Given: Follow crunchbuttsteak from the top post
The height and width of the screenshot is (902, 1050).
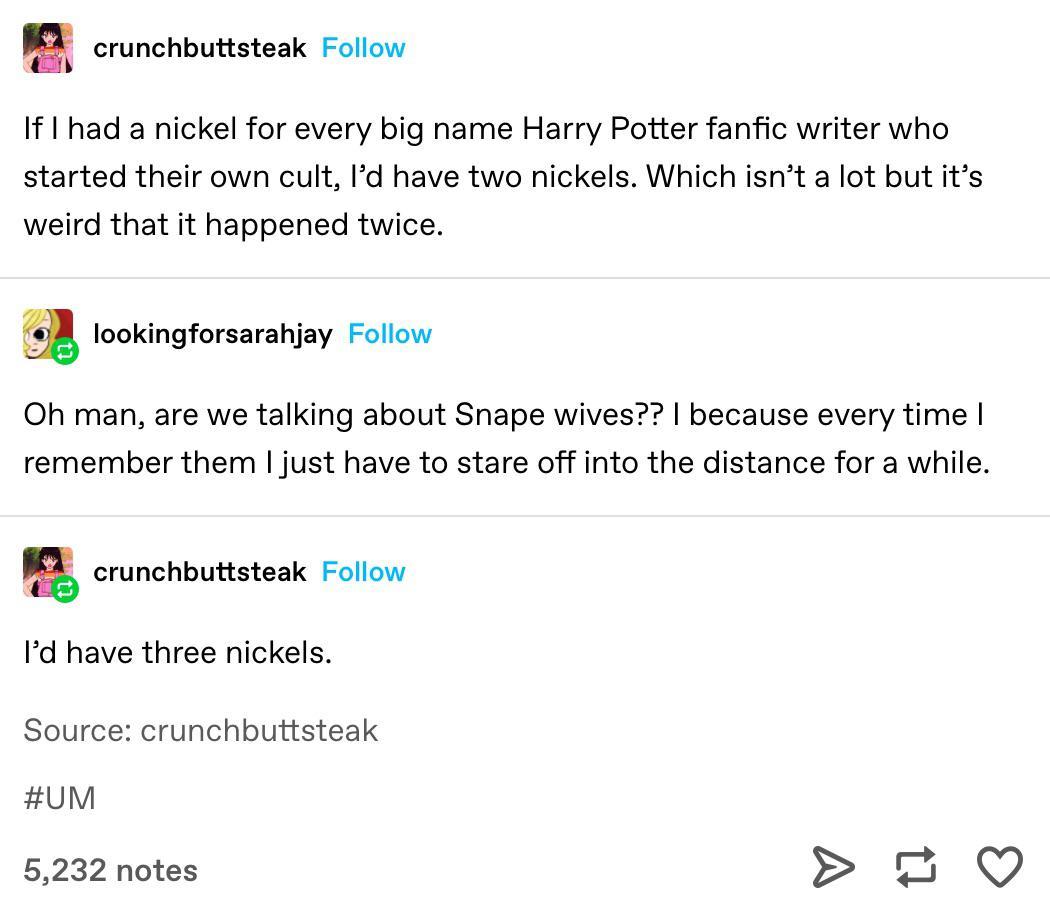Looking at the screenshot, I should [x=363, y=47].
